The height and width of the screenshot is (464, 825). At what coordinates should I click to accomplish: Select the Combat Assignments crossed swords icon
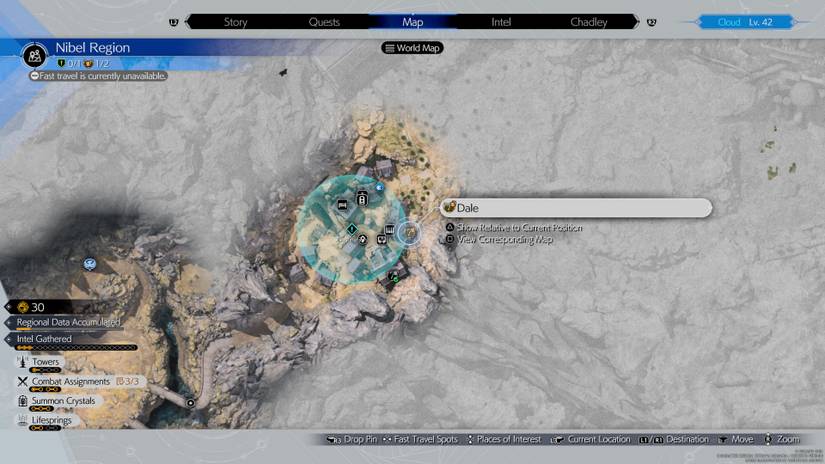pyautogui.click(x=22, y=381)
